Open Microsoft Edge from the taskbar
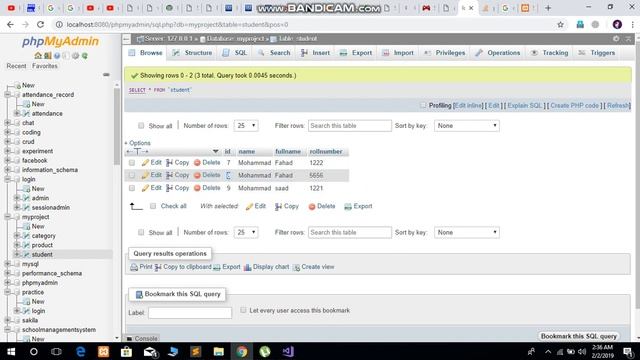This screenshot has width=640, height=360. pos(80,351)
